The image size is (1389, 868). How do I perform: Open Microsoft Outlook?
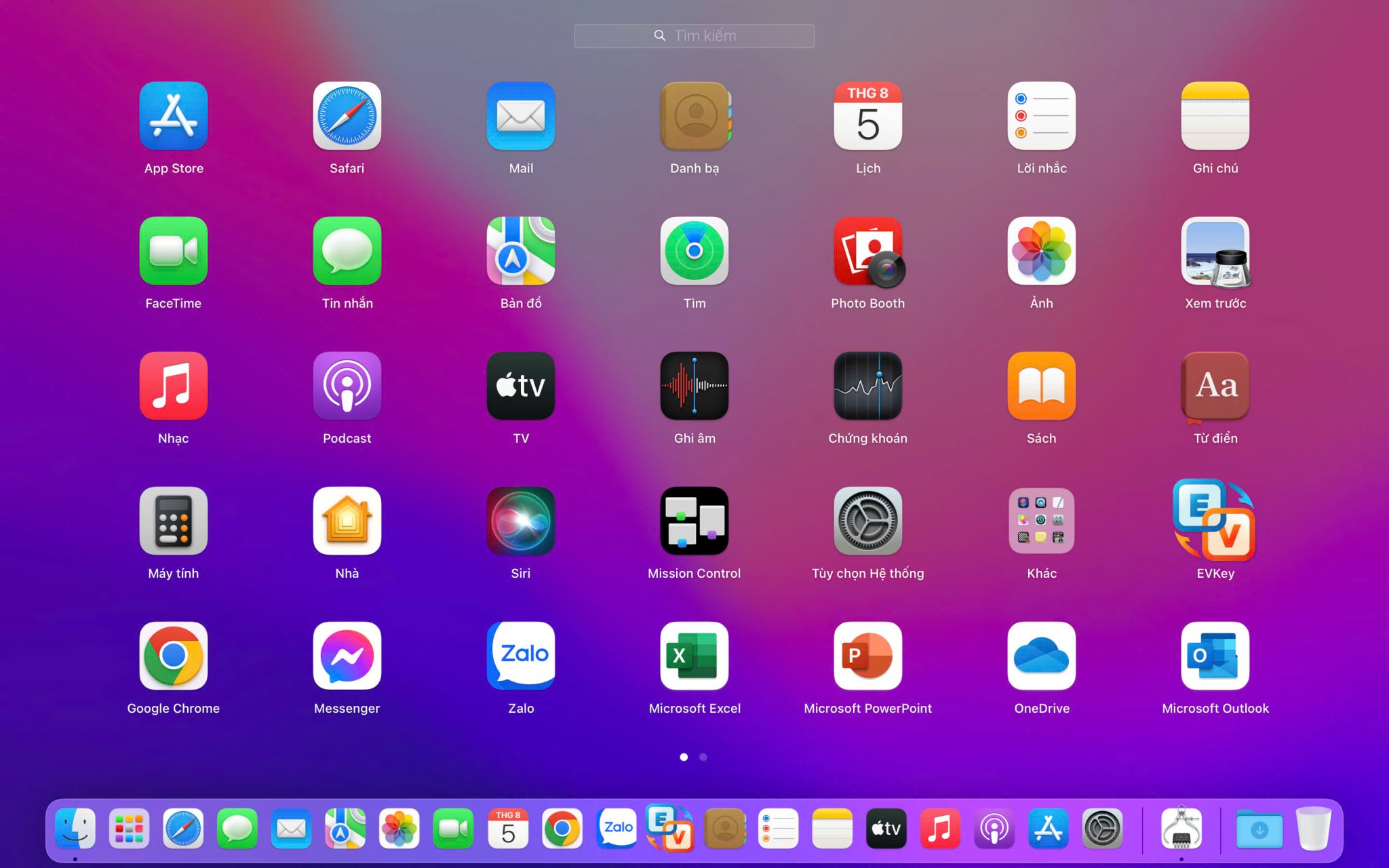[x=1215, y=656]
